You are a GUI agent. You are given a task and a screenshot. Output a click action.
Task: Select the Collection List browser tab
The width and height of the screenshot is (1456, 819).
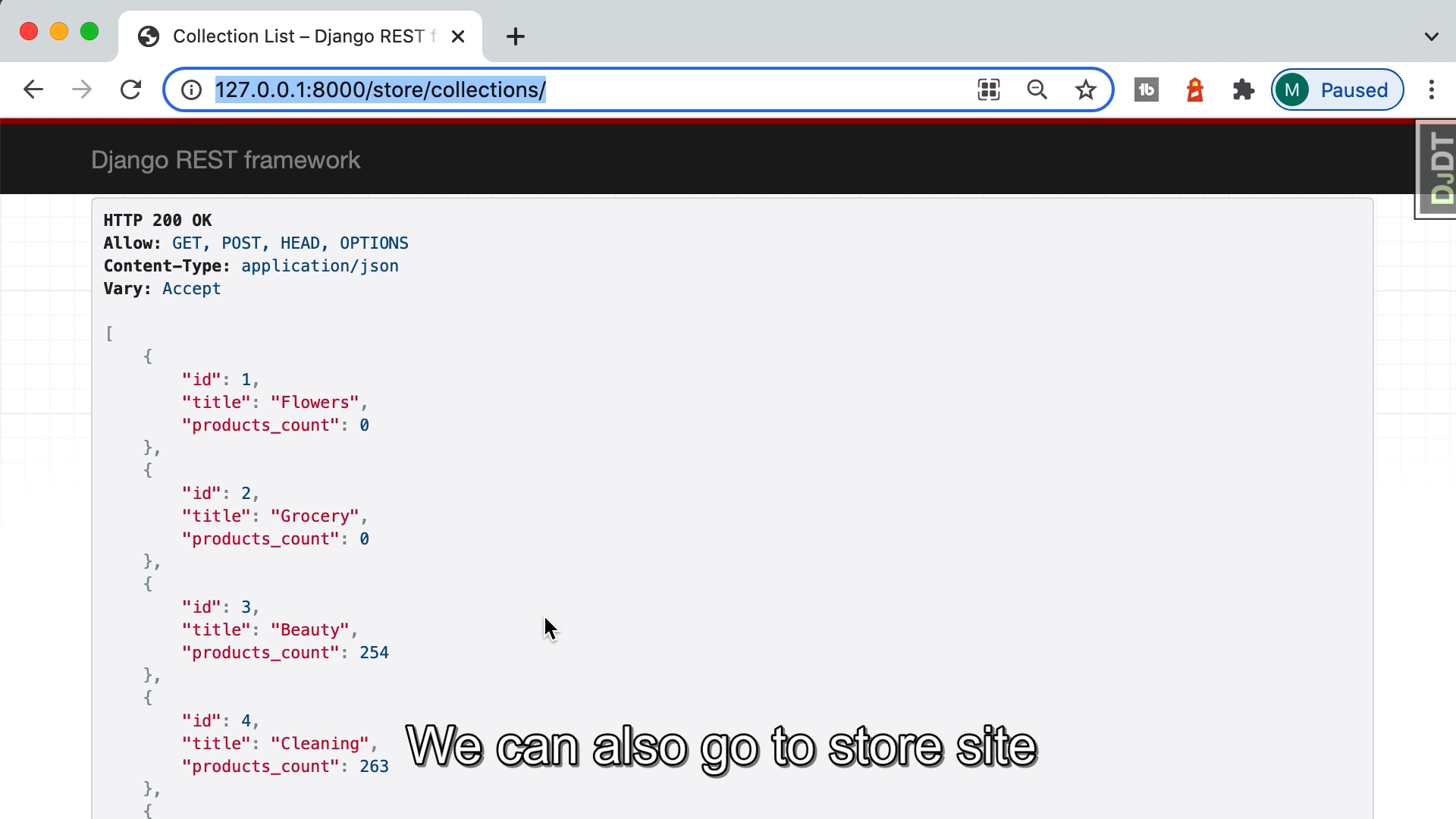coord(288,36)
